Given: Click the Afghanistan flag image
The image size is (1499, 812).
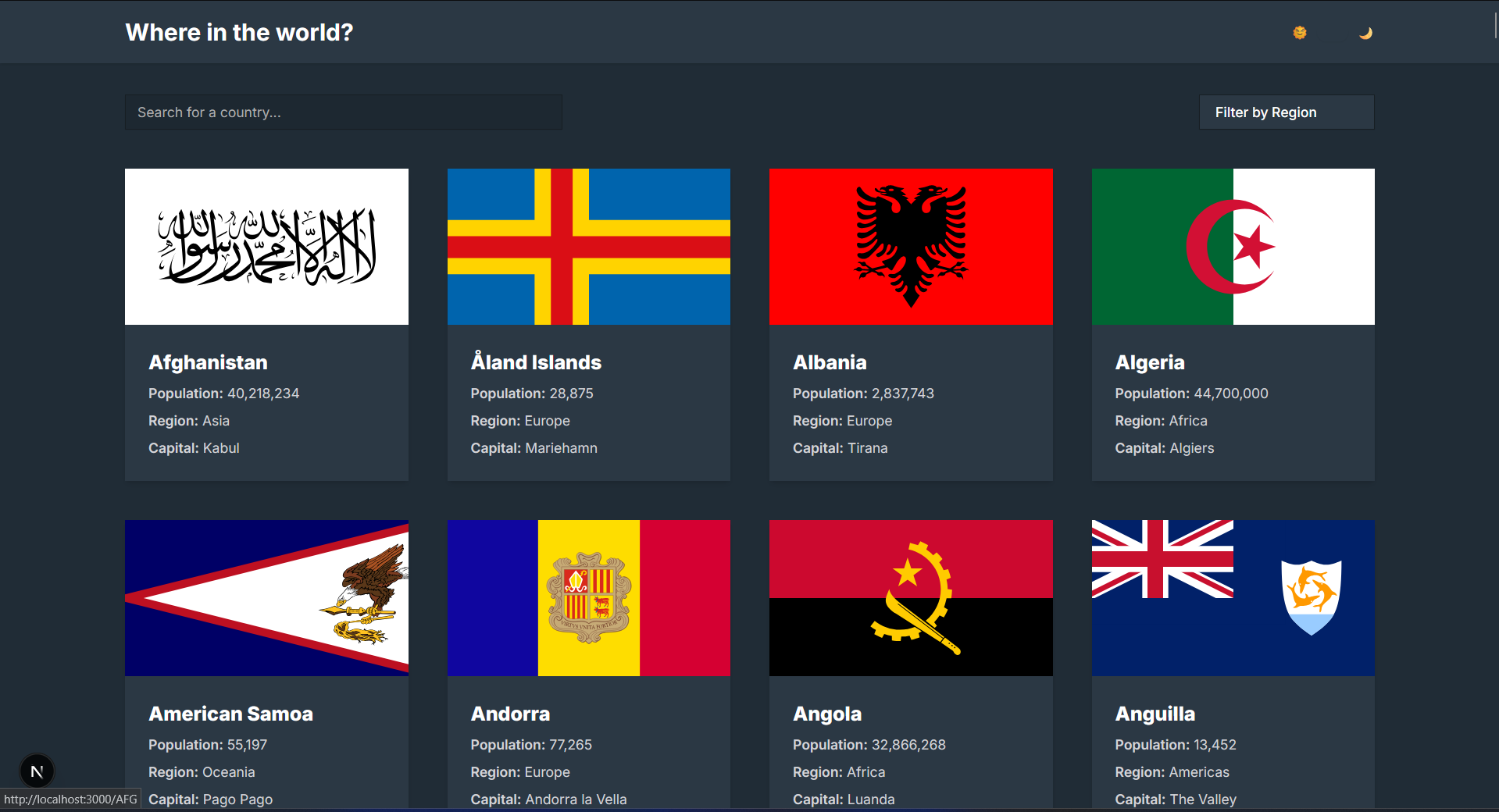Looking at the screenshot, I should [266, 247].
